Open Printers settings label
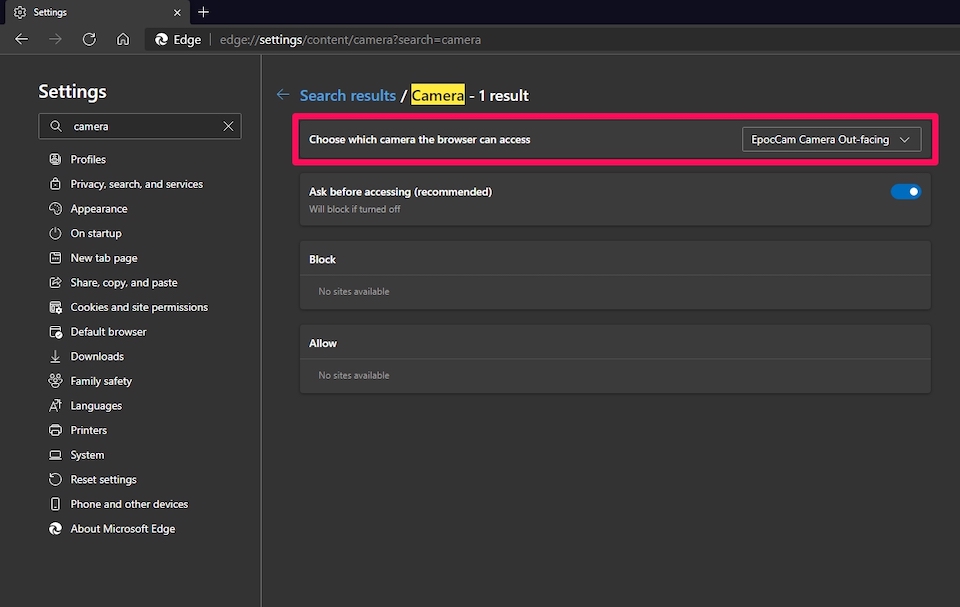 (x=88, y=430)
